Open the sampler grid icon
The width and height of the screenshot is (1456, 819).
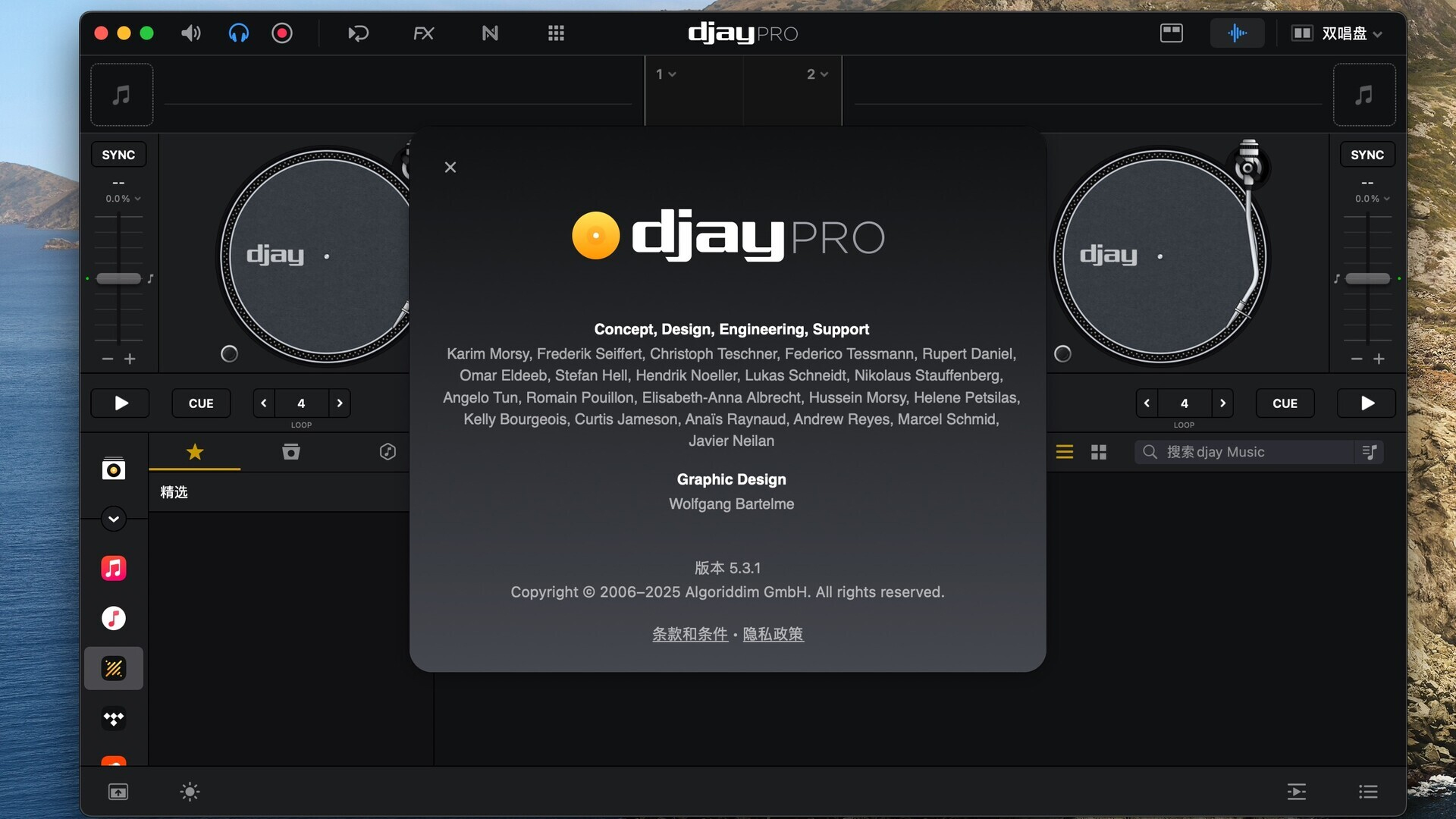pyautogui.click(x=556, y=33)
